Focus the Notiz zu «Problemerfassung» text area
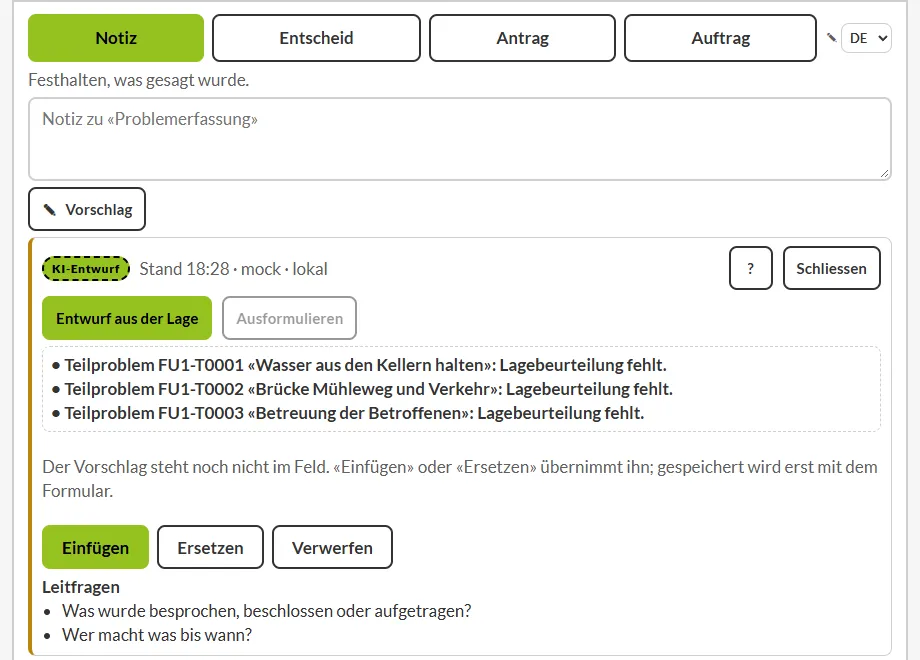920x660 pixels. coord(460,139)
